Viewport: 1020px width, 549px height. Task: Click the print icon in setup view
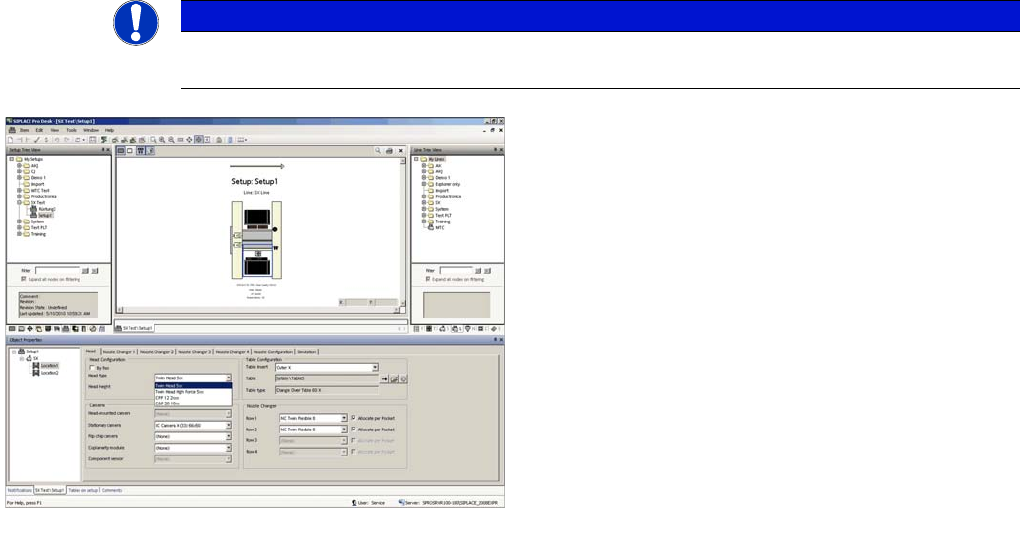point(389,150)
